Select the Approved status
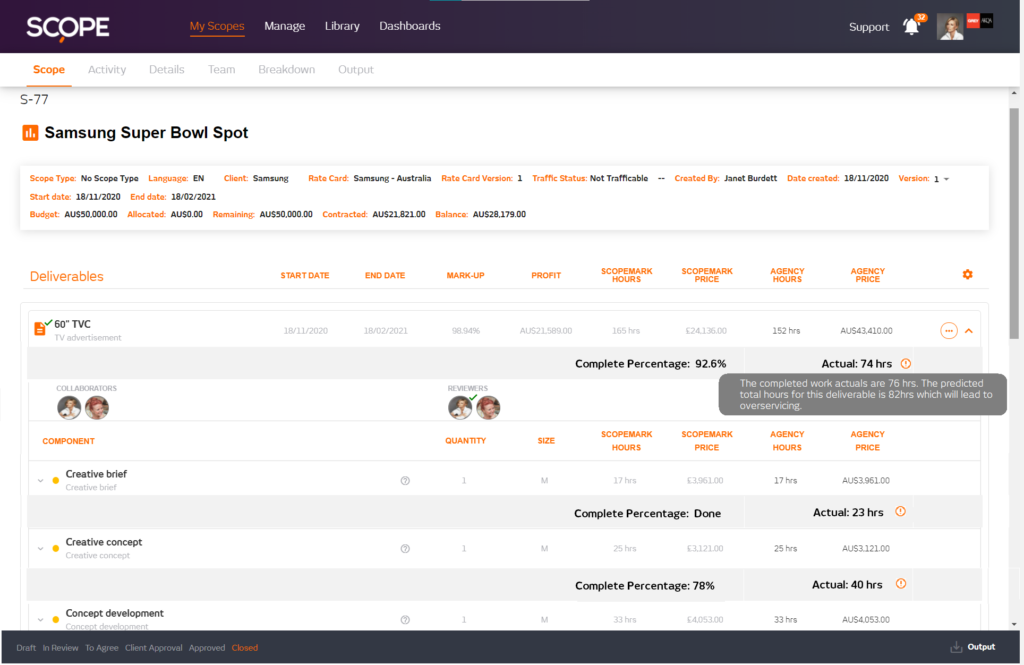This screenshot has height=665, width=1024. [x=207, y=648]
